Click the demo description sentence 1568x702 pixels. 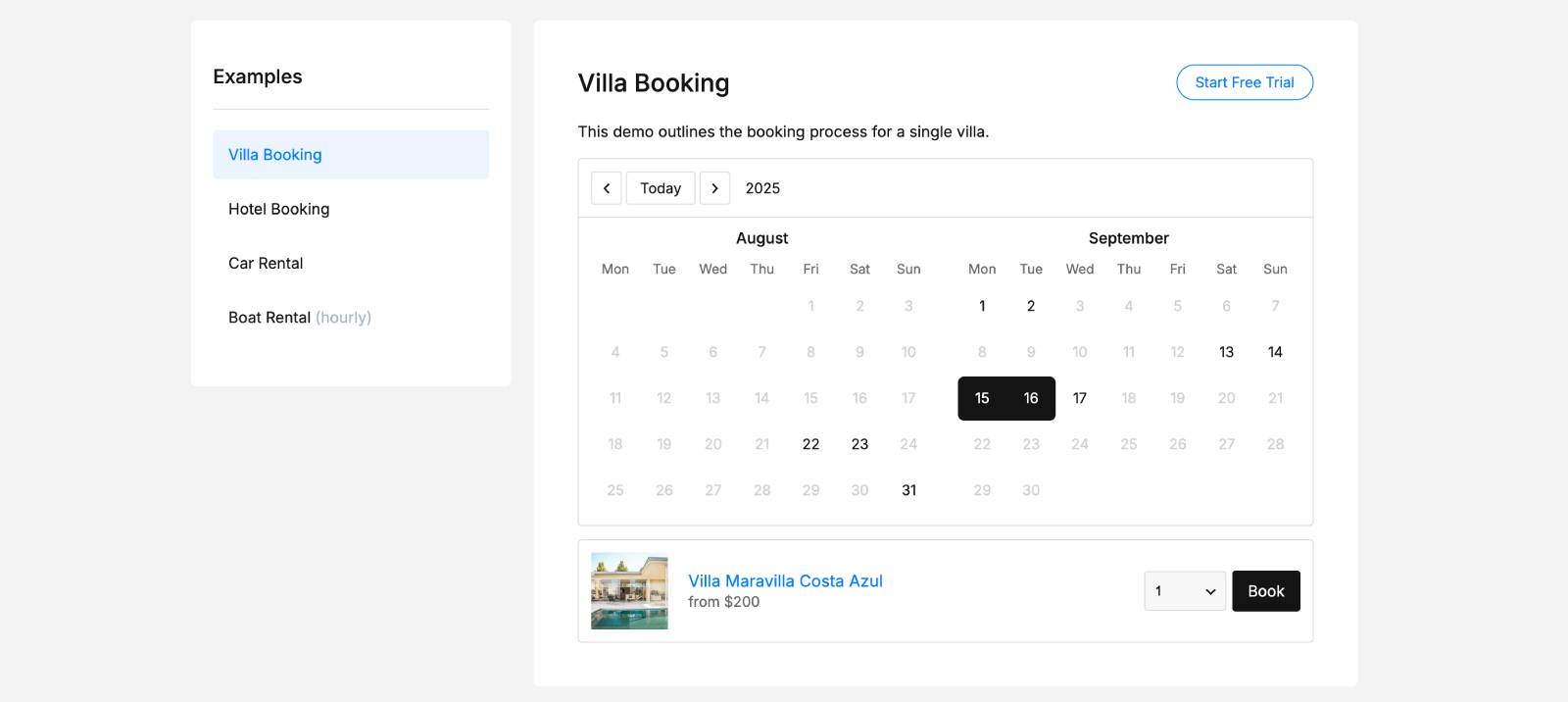point(783,131)
